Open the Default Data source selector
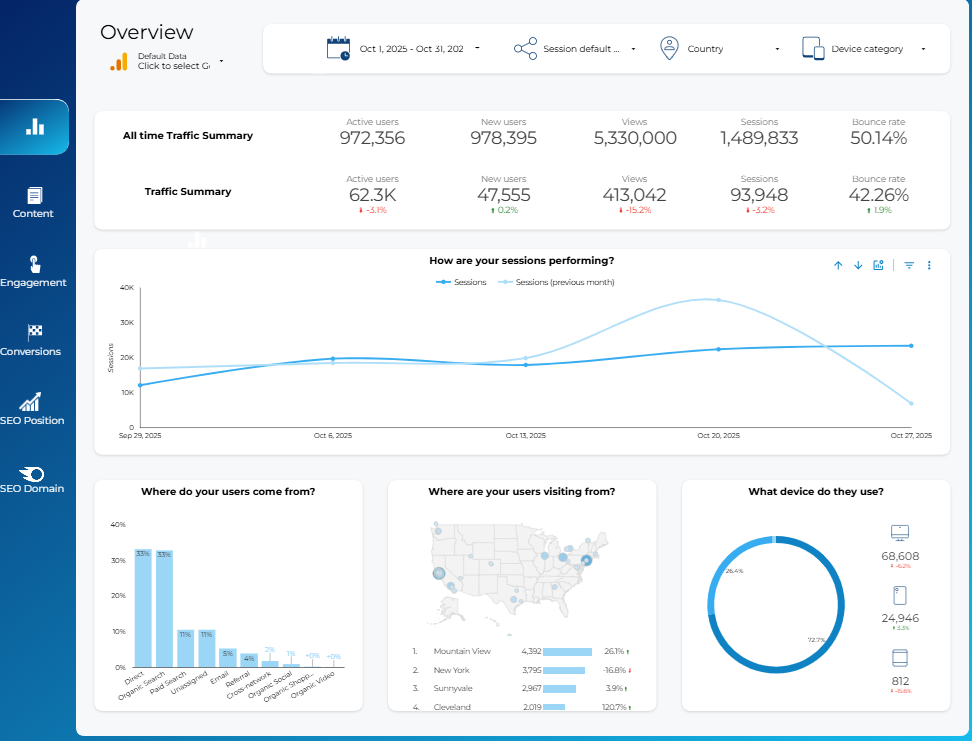This screenshot has height=741, width=972. click(x=170, y=60)
